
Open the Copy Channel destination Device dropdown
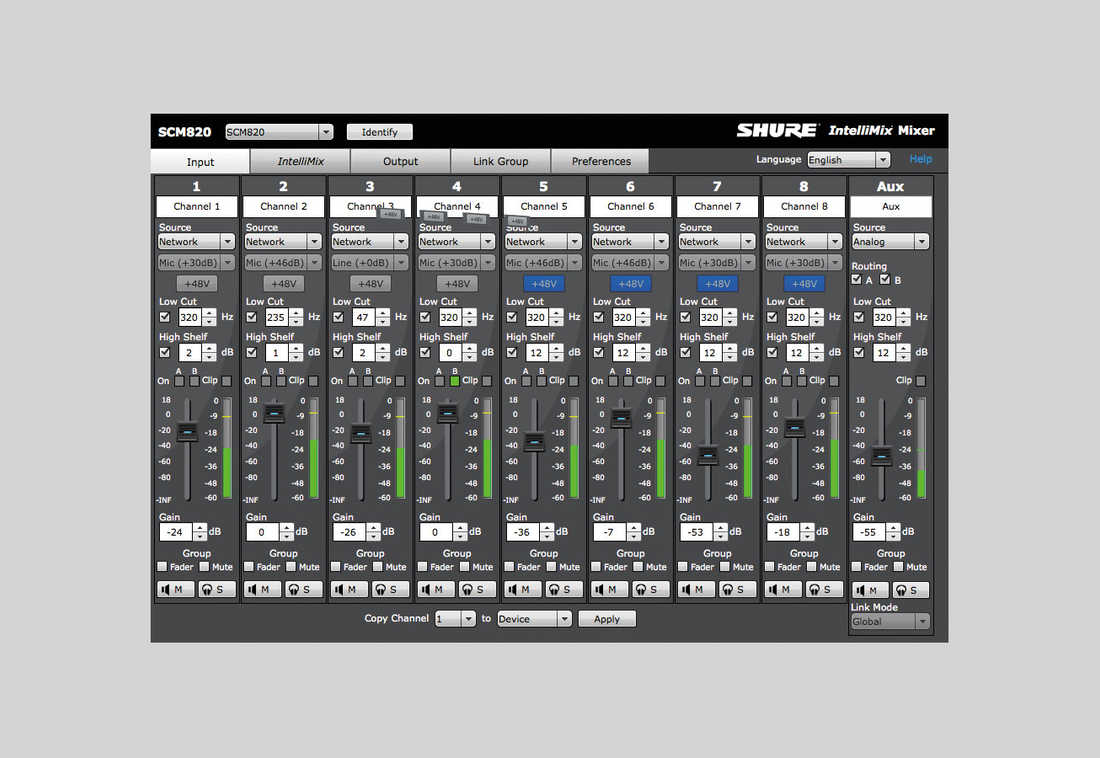point(534,619)
